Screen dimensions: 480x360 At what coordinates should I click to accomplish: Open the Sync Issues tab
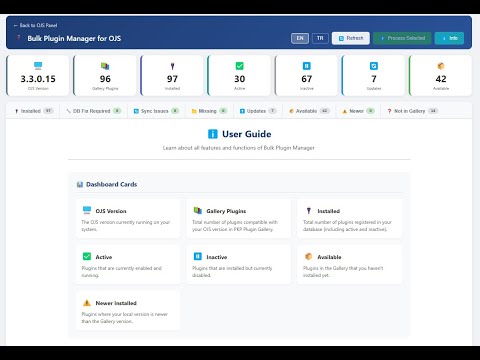click(156, 111)
